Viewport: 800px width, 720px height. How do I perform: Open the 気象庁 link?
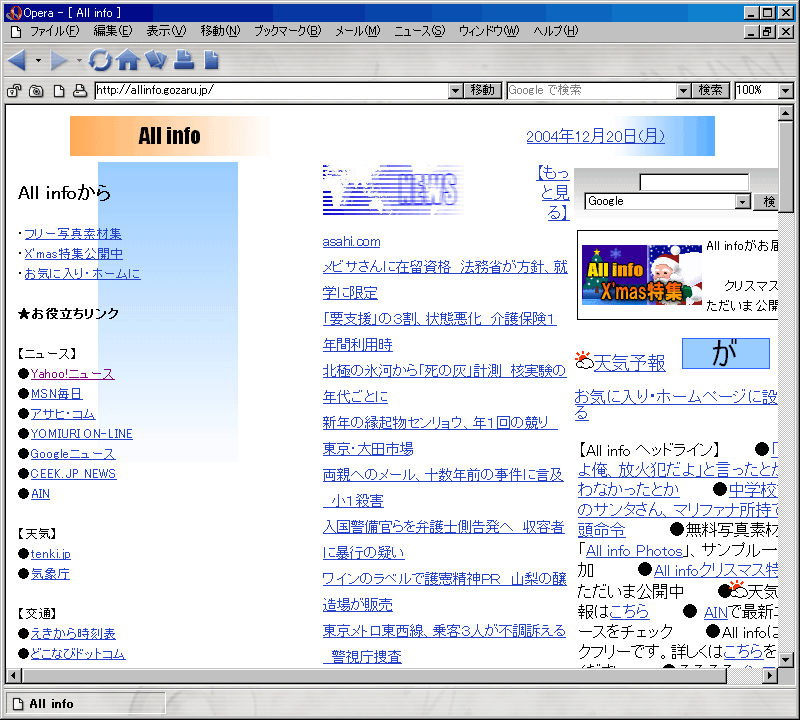coord(50,574)
